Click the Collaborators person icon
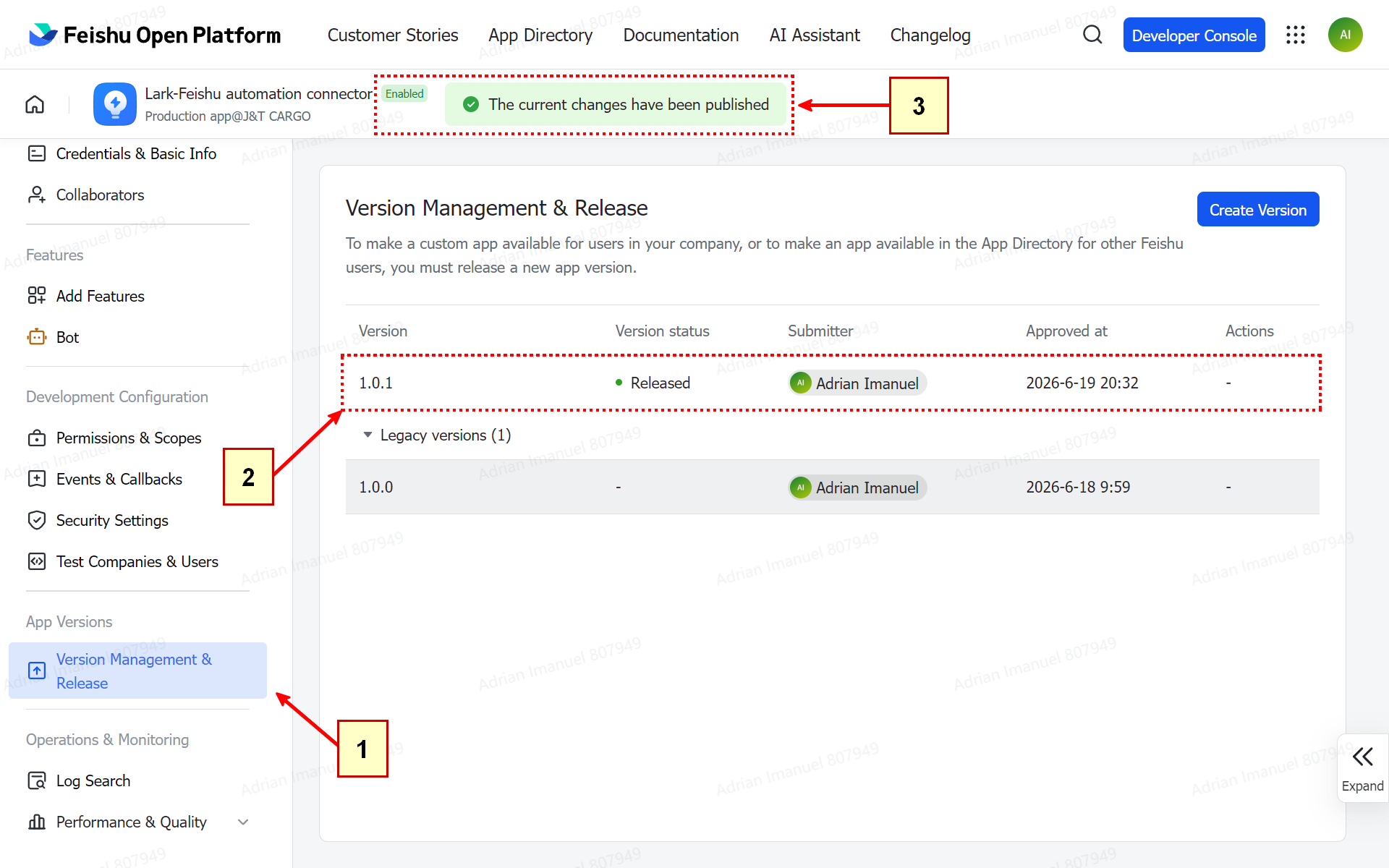This screenshot has height=868, width=1389. click(x=37, y=195)
